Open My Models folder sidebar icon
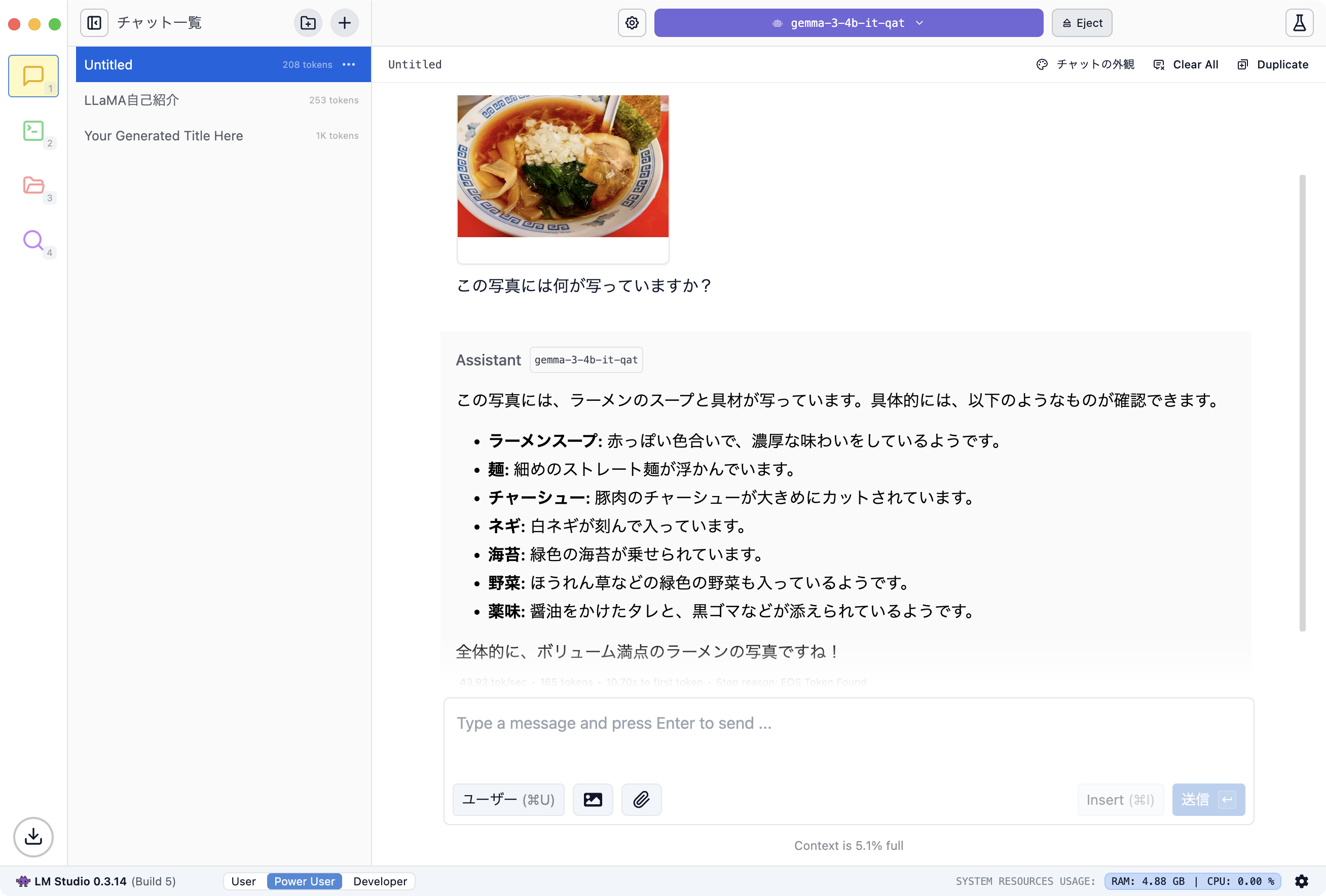 [33, 185]
